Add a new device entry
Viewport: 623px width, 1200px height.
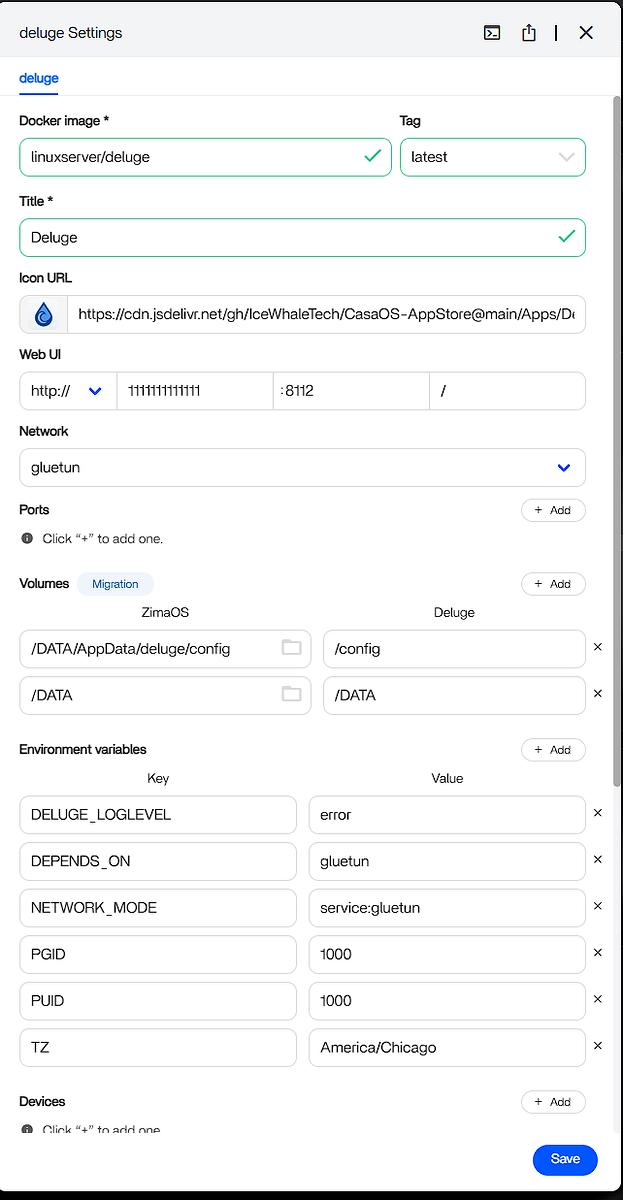pyautogui.click(x=553, y=1102)
